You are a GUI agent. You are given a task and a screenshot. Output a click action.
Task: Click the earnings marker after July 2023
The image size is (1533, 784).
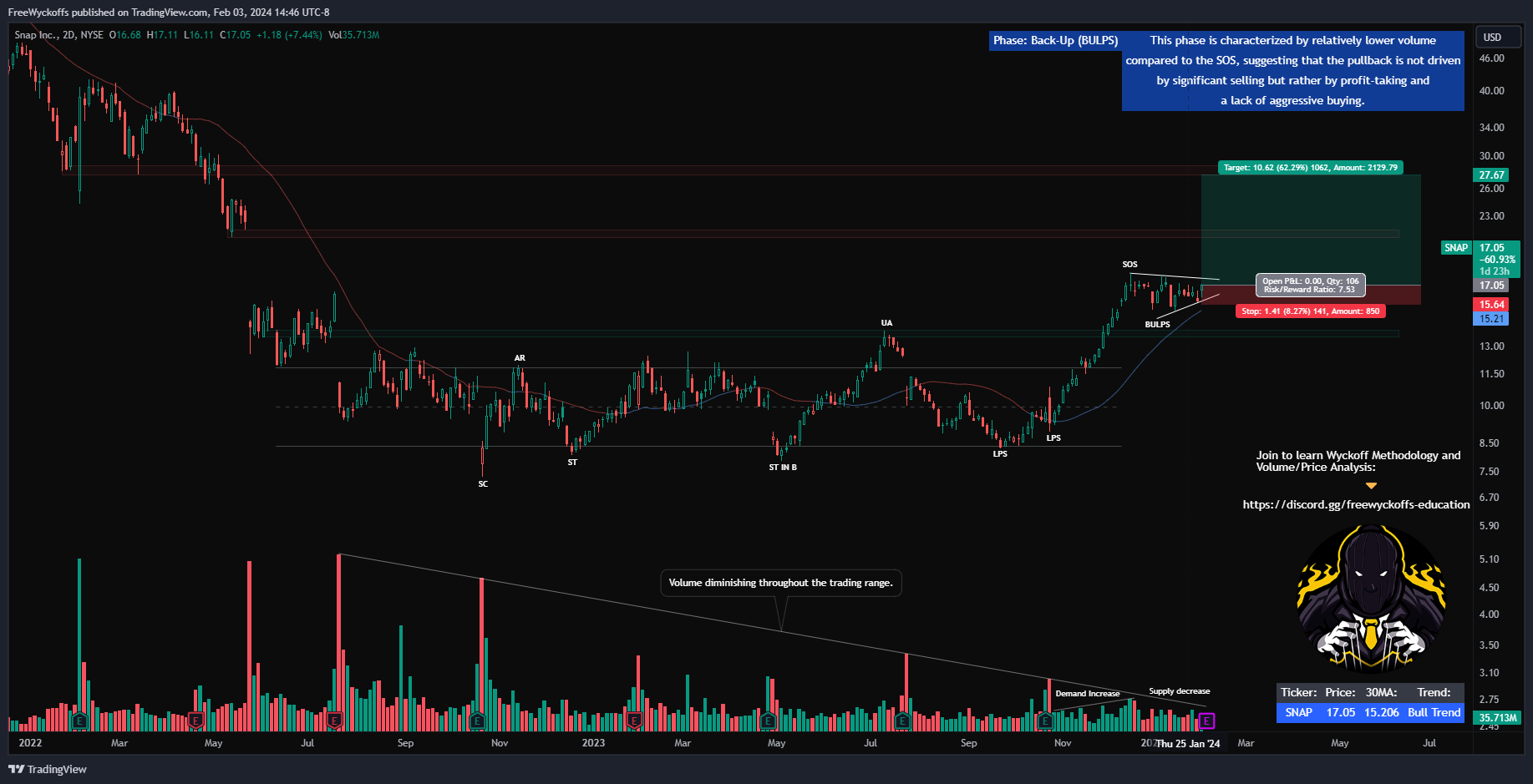[902, 721]
